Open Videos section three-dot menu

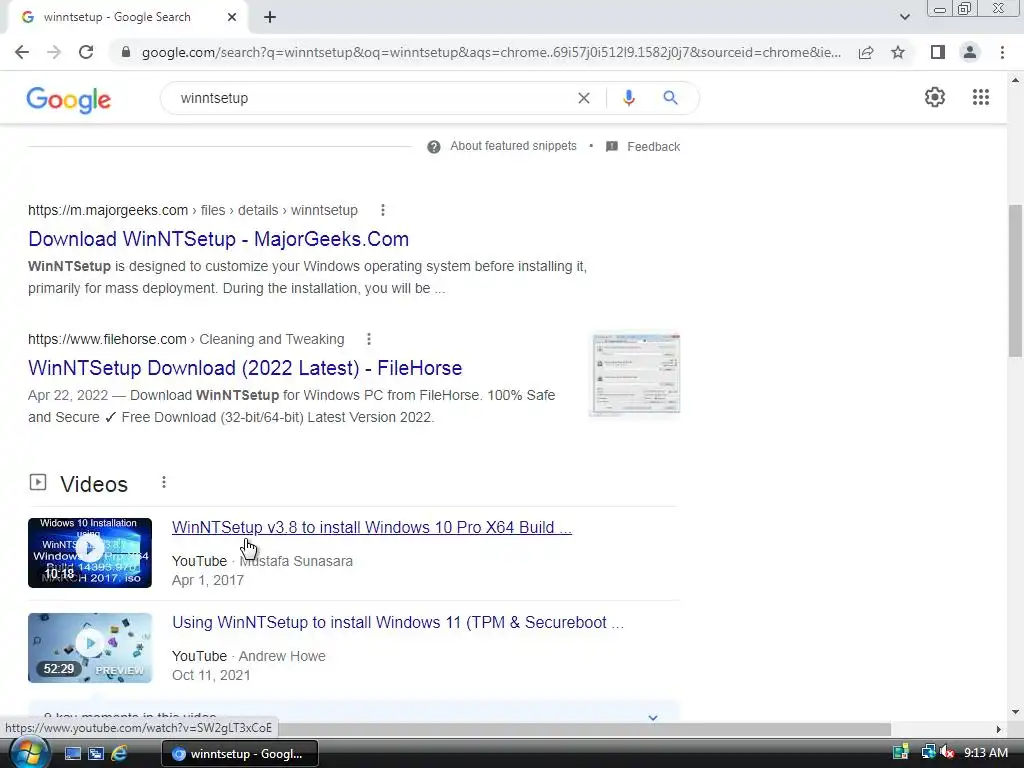[164, 482]
